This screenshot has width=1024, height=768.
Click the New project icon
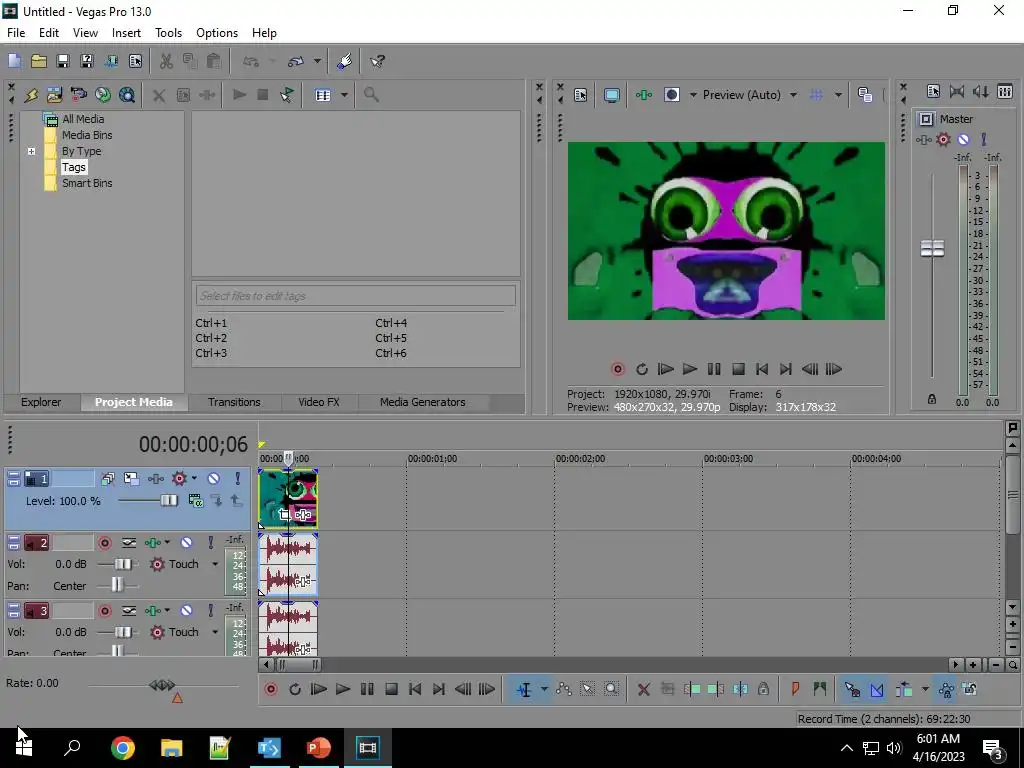click(x=14, y=61)
